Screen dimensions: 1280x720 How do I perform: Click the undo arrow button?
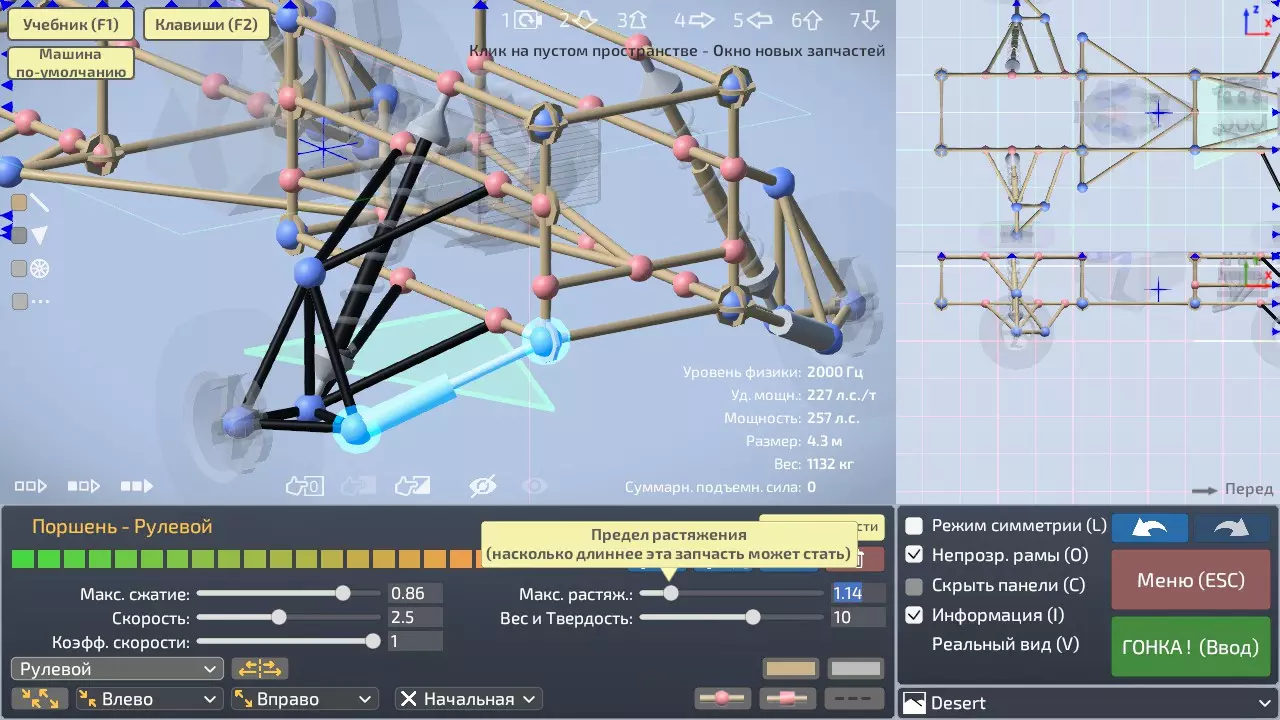(1150, 528)
